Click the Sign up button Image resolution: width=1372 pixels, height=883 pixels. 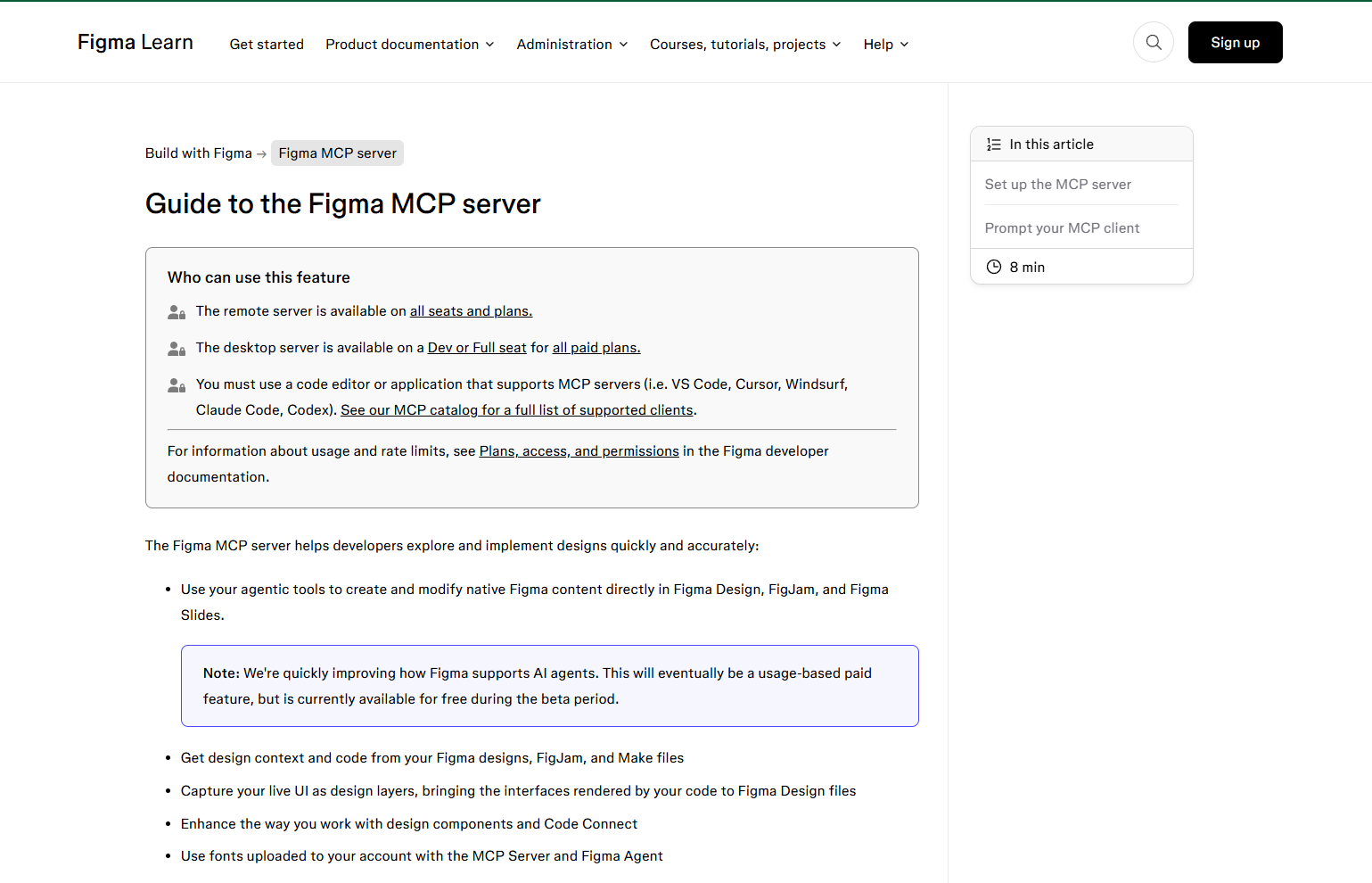(x=1235, y=42)
